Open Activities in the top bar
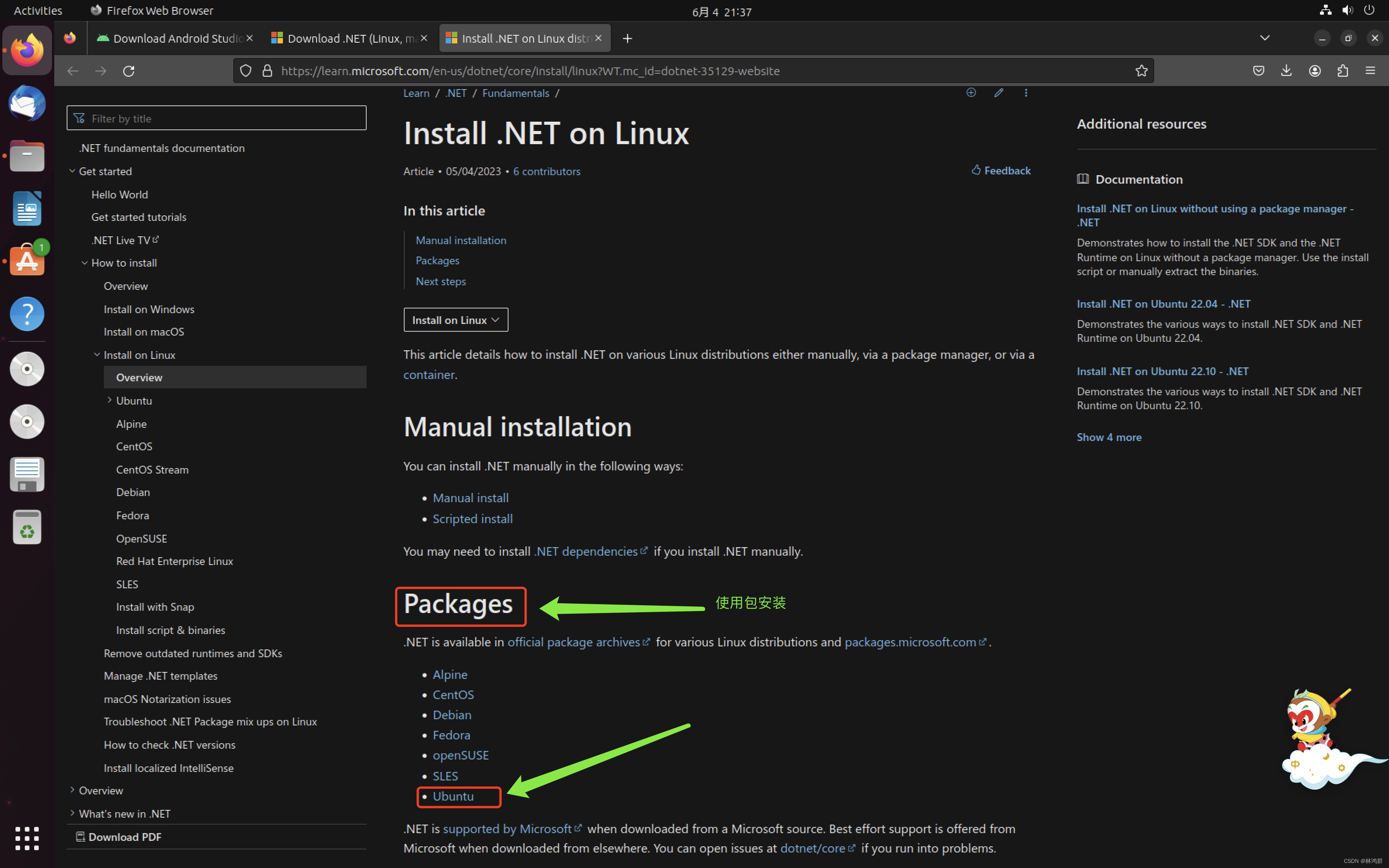Image resolution: width=1389 pixels, height=868 pixels. point(37,10)
